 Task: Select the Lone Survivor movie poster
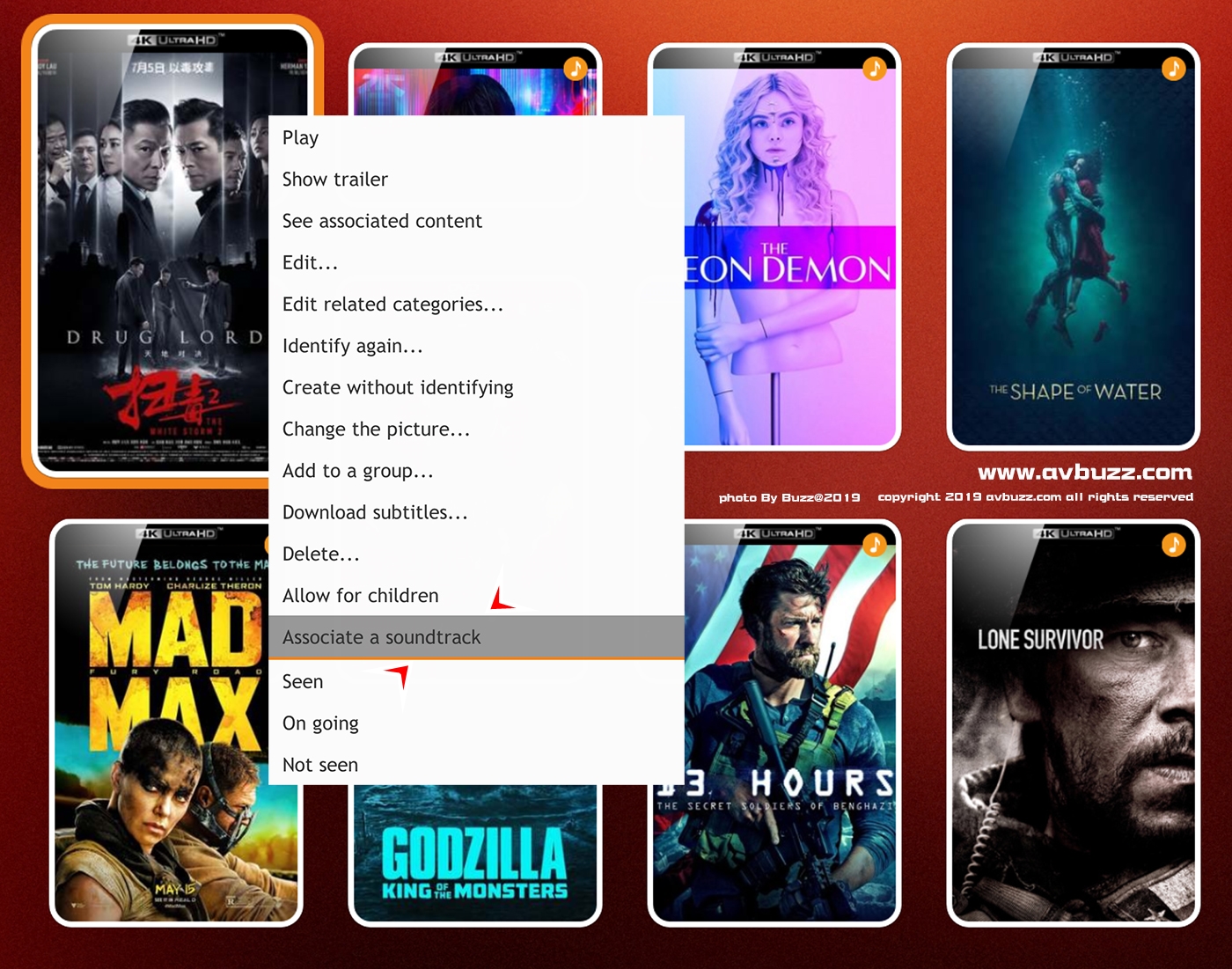pyautogui.click(x=1073, y=722)
